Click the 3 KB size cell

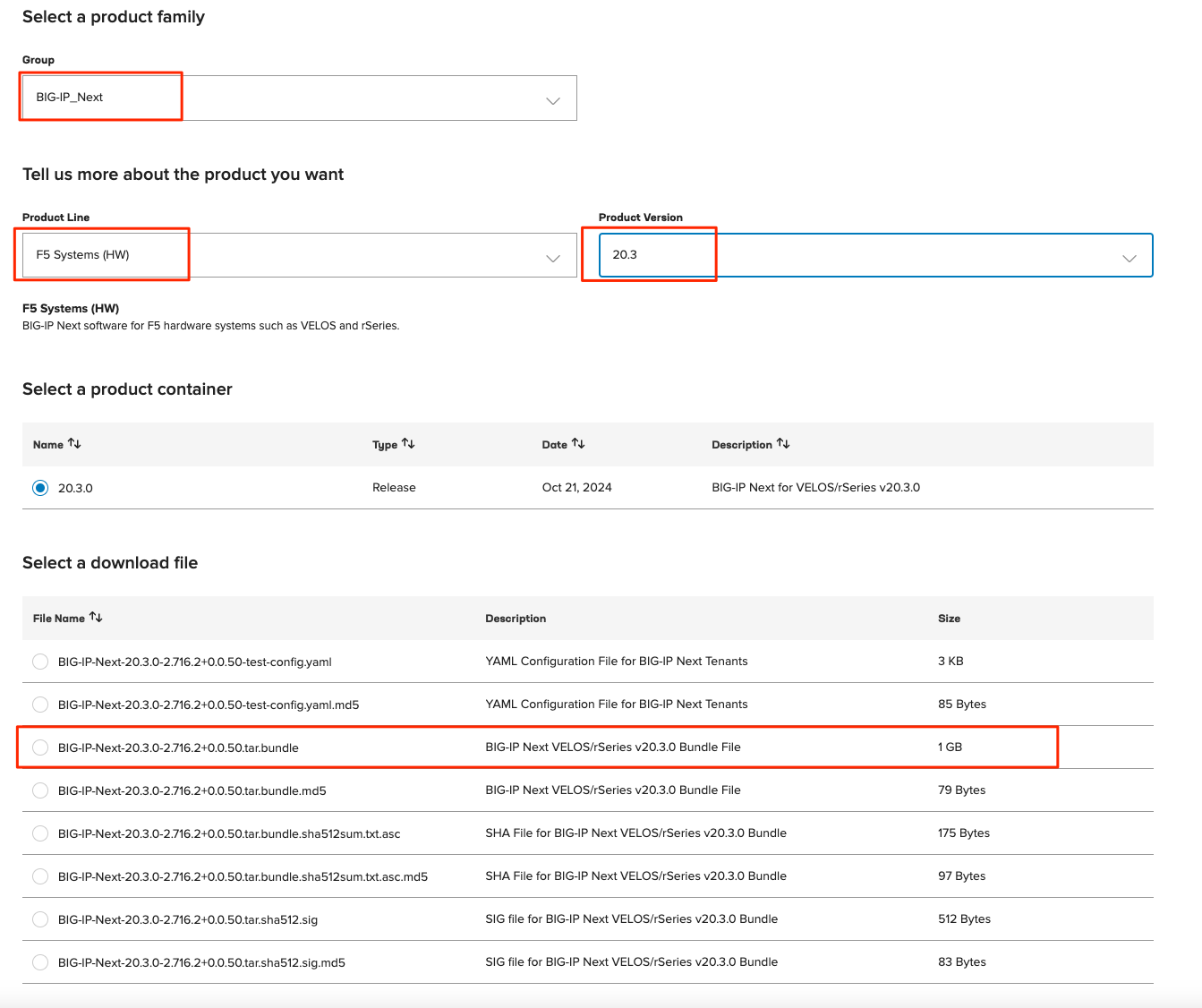(x=951, y=662)
